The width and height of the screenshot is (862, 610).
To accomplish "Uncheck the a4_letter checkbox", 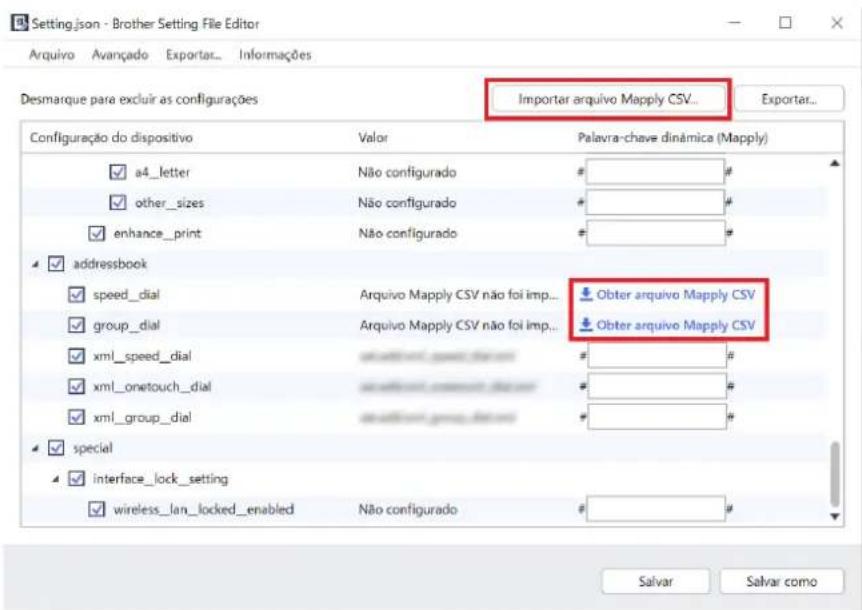I will [118, 172].
